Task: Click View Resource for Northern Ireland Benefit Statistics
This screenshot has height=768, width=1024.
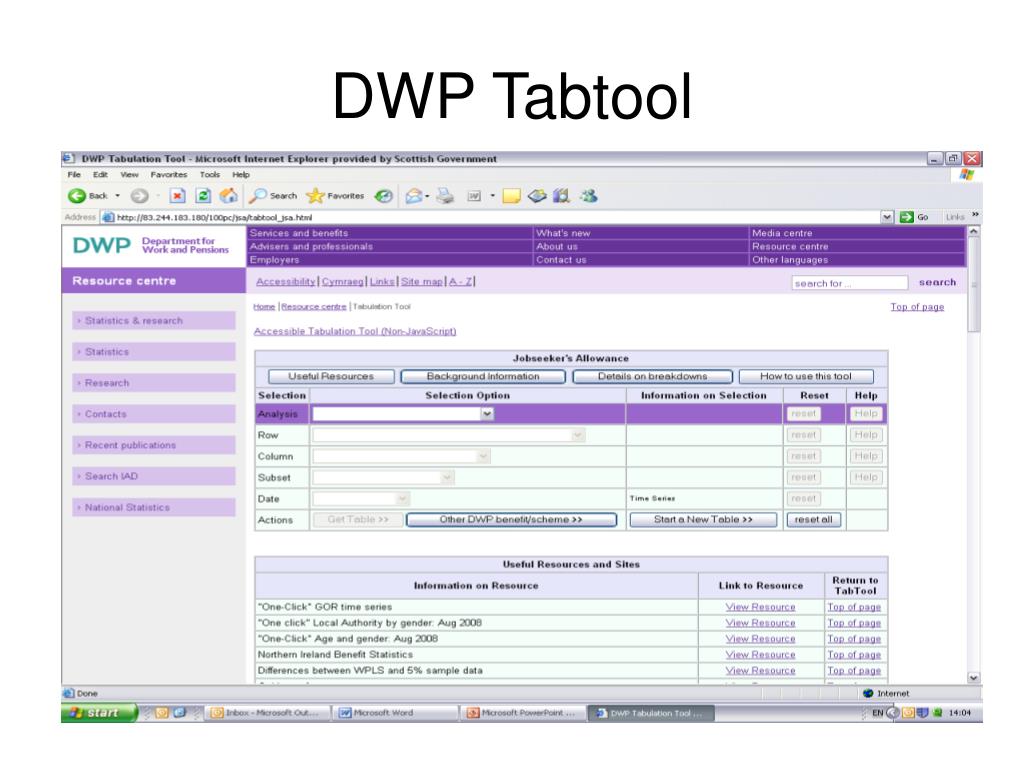Action: point(760,655)
